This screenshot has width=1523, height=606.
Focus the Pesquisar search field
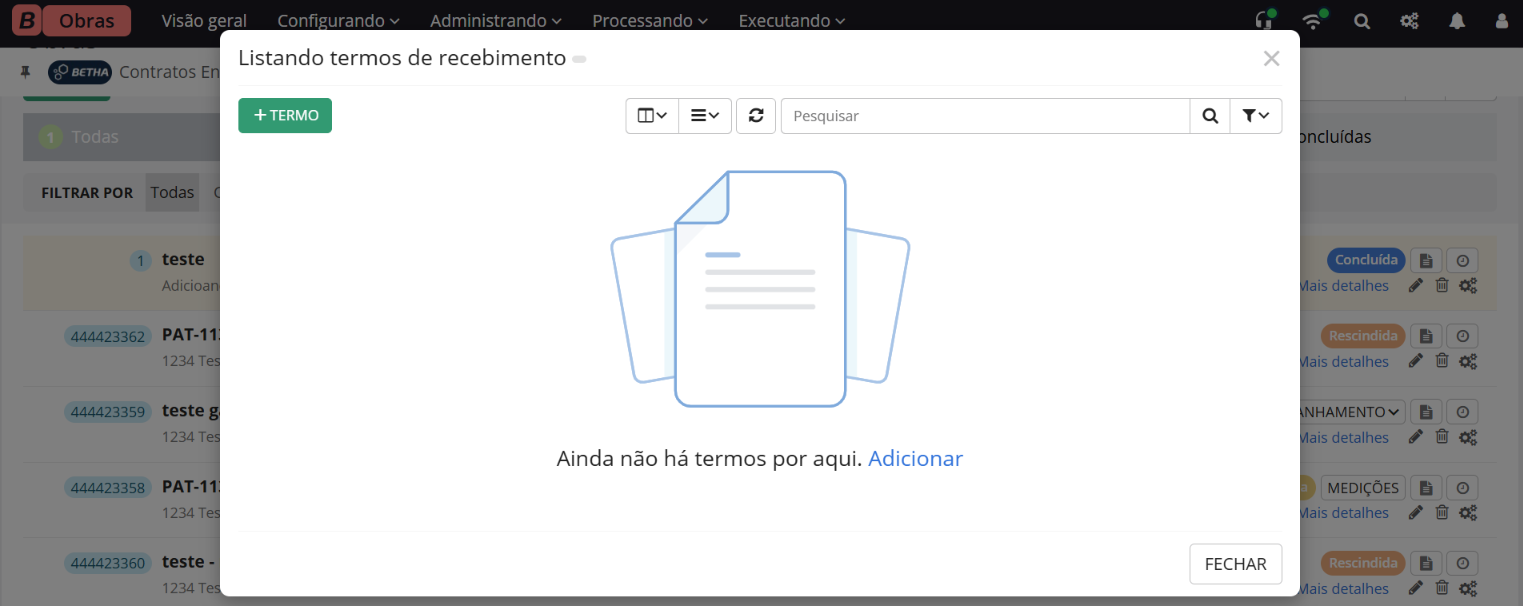985,116
